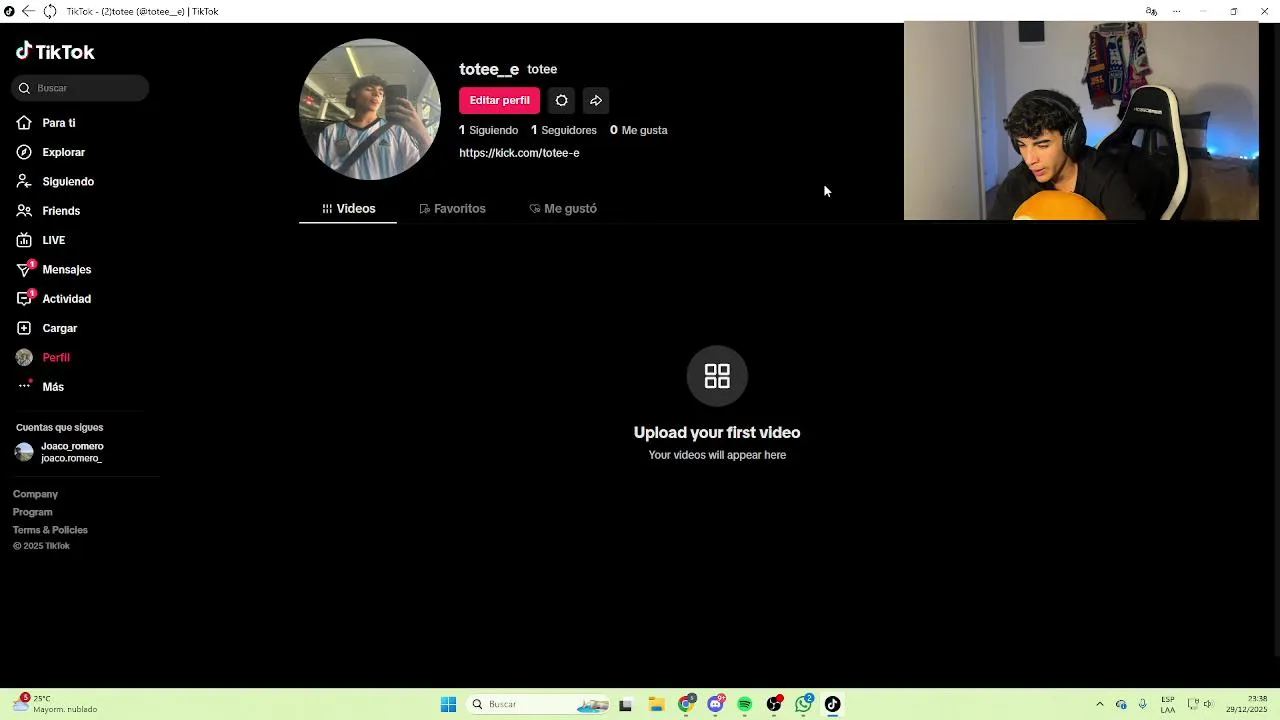Click the profile username totee_e heading

[489, 69]
